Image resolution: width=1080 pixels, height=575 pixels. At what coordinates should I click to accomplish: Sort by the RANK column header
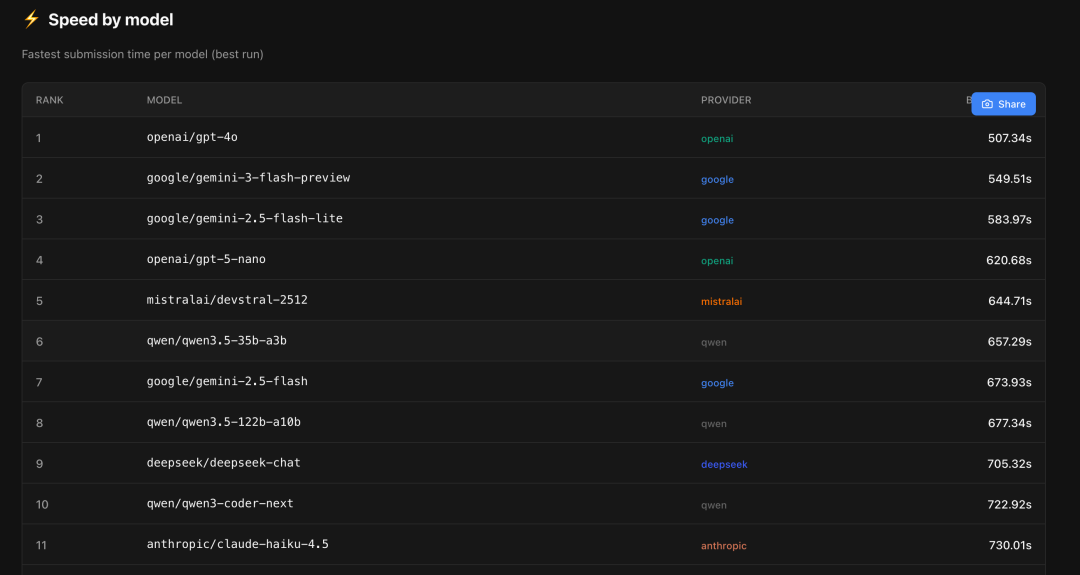pyautogui.click(x=50, y=100)
